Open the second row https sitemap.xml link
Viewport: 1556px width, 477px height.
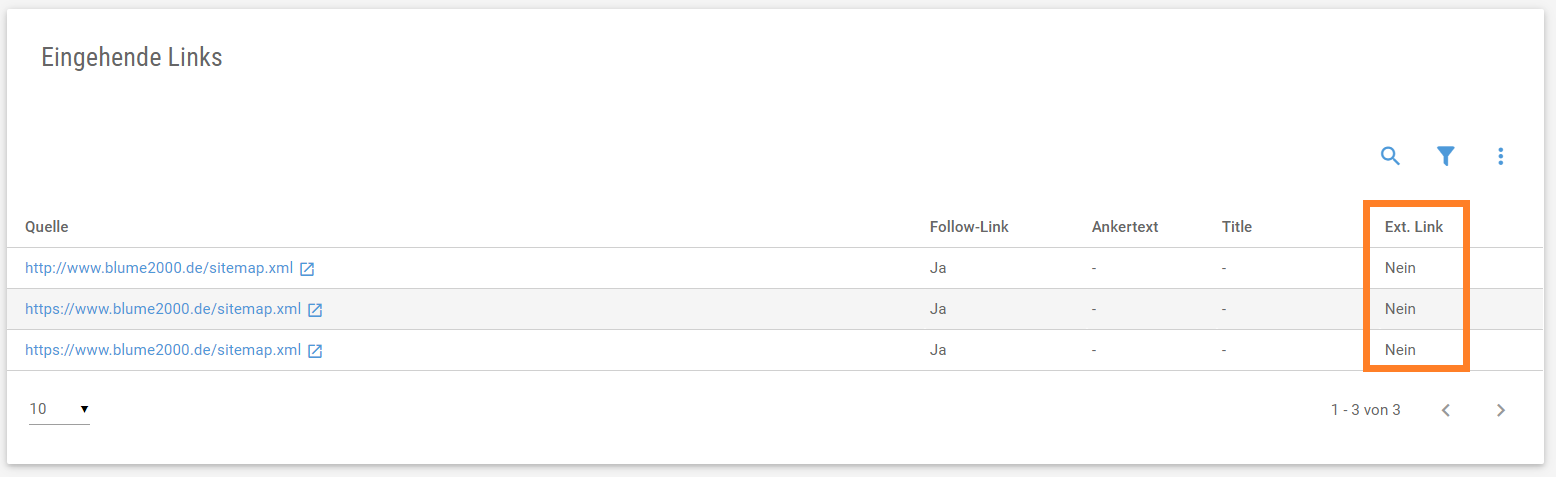(x=163, y=309)
